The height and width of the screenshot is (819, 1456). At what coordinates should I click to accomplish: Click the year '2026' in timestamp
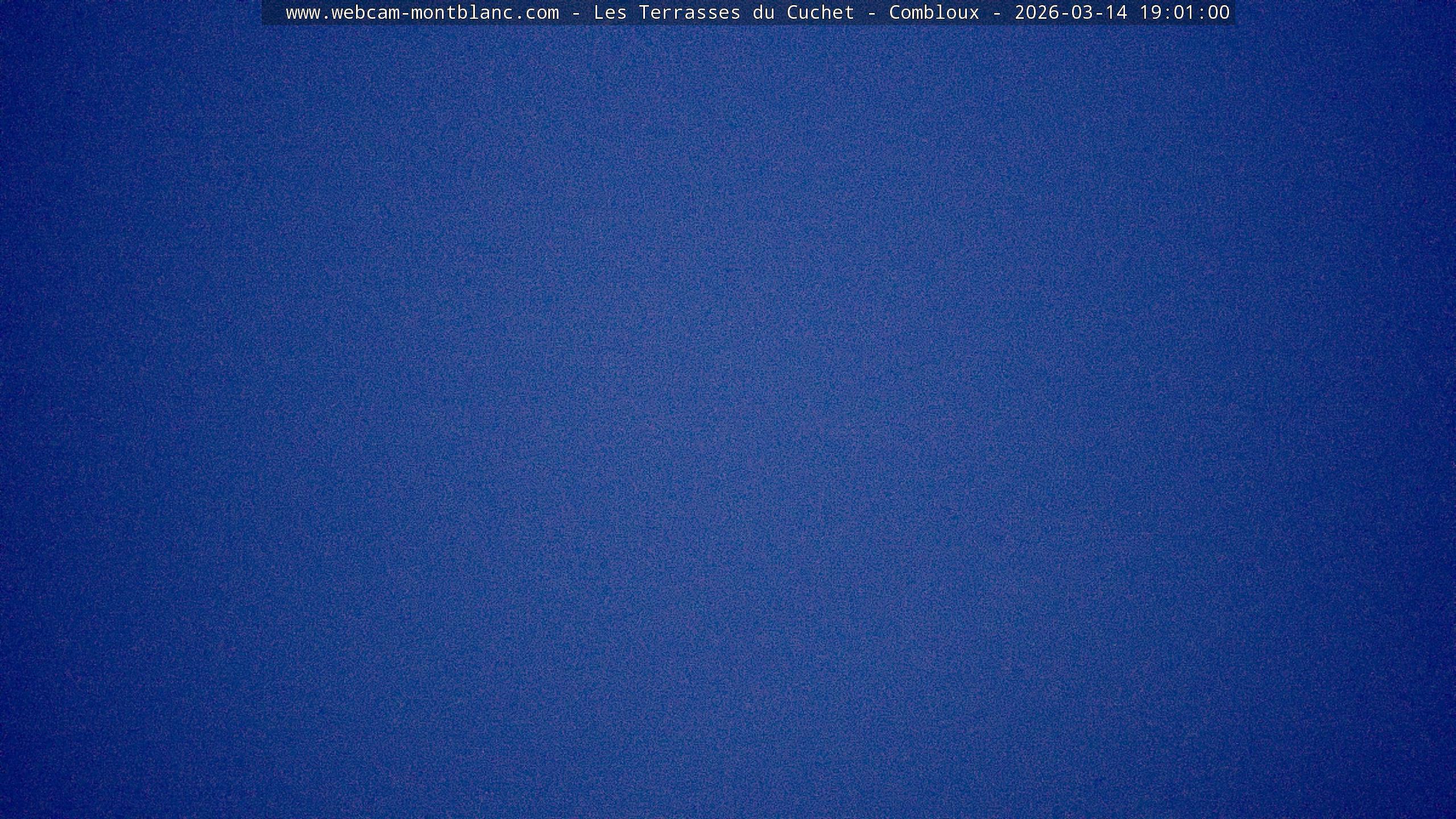1036,13
